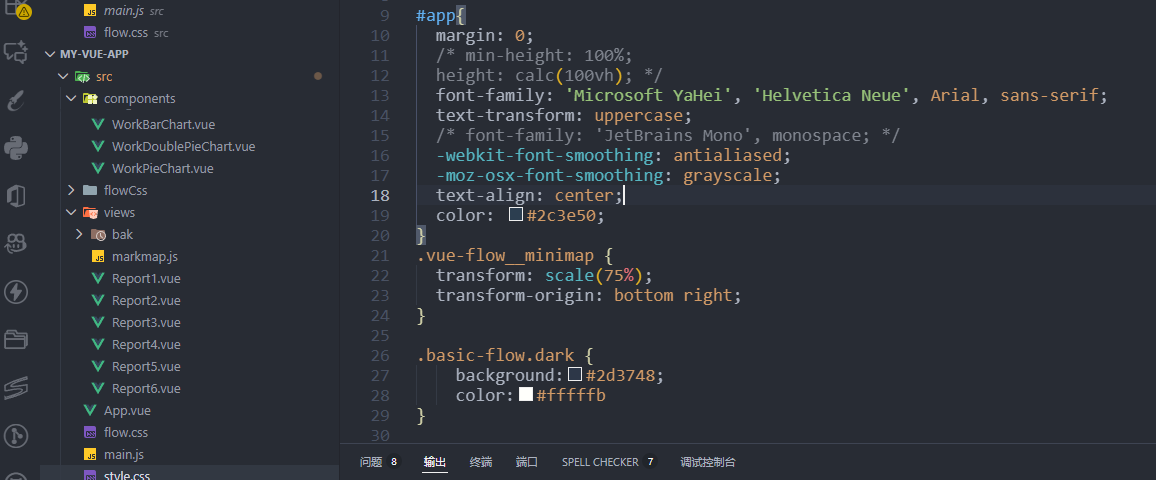Open Report2.vue
The width and height of the screenshot is (1156, 480).
(146, 301)
